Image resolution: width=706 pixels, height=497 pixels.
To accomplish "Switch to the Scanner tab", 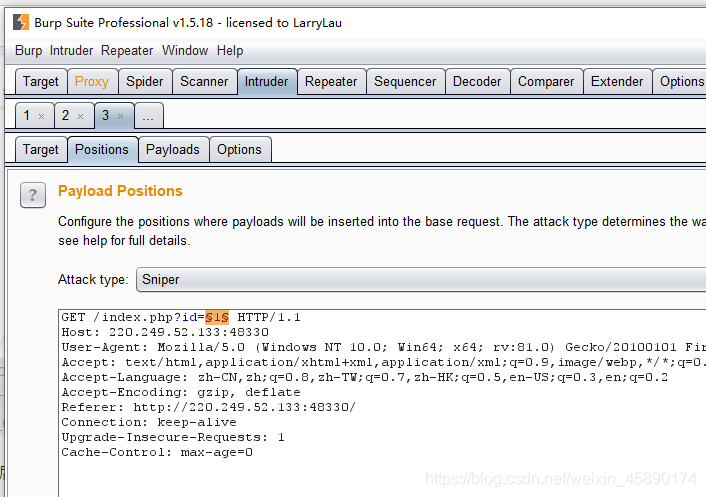I will pyautogui.click(x=204, y=81).
